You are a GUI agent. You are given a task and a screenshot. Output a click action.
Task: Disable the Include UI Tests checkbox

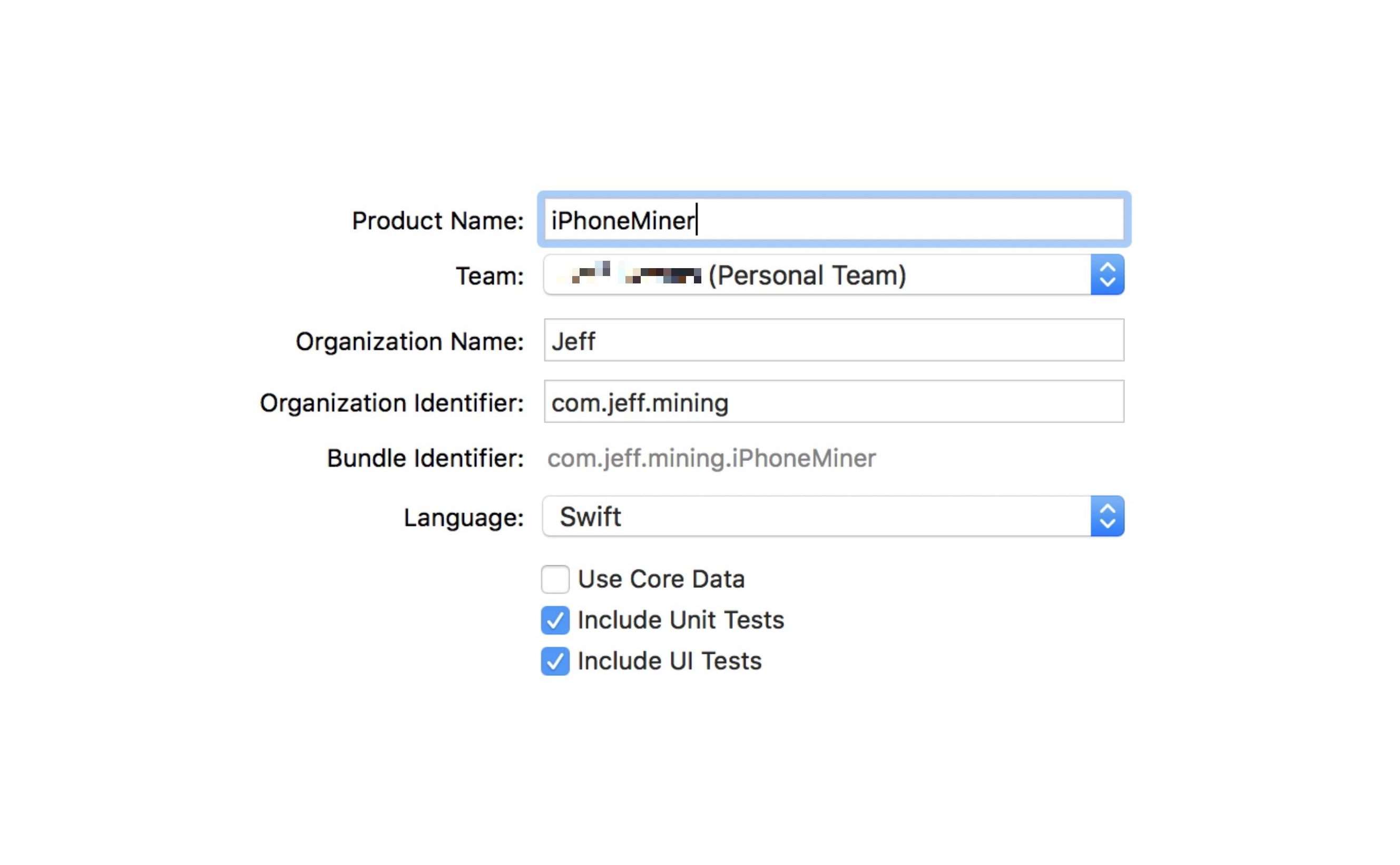(555, 662)
